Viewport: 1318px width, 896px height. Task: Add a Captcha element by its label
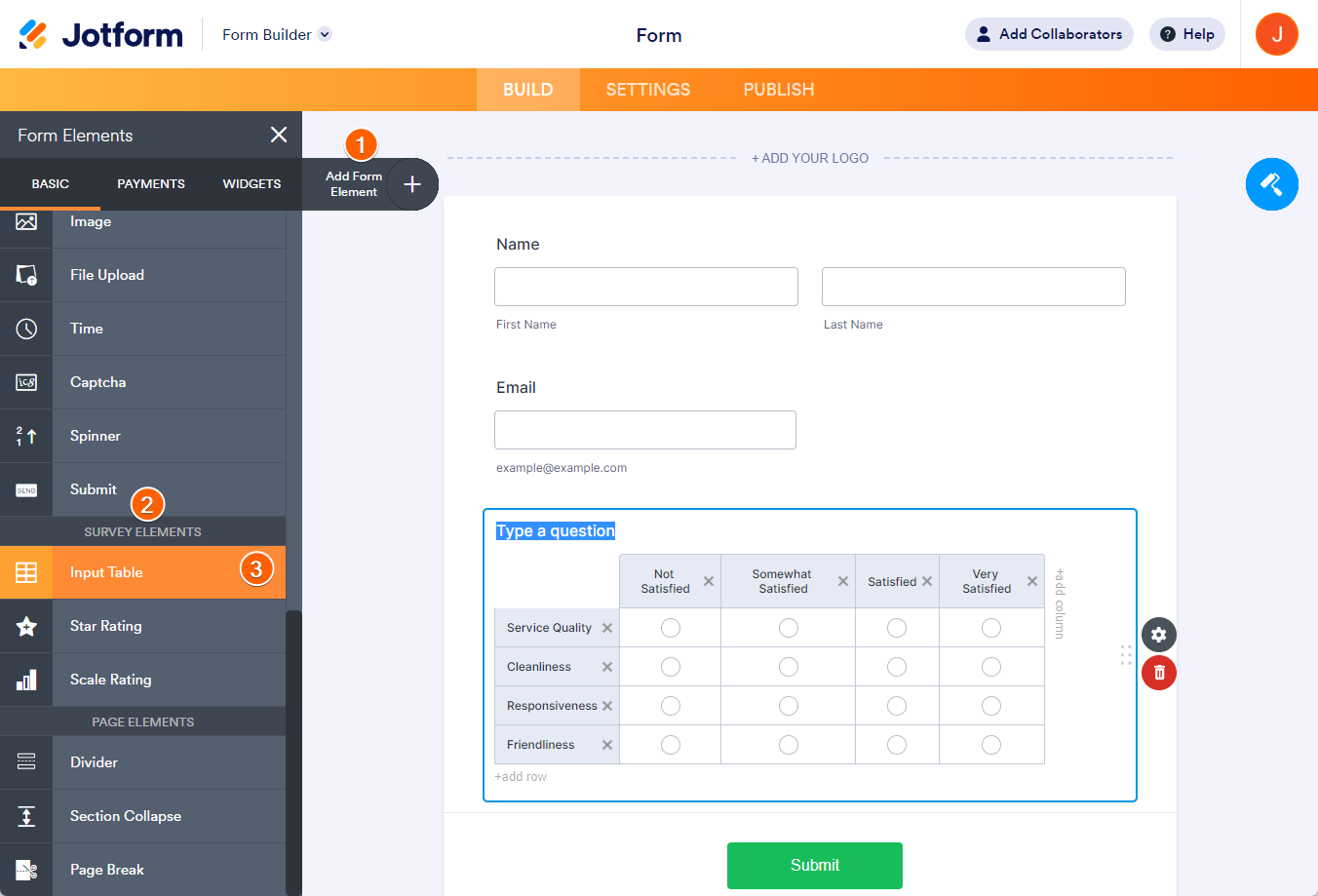[97, 382]
